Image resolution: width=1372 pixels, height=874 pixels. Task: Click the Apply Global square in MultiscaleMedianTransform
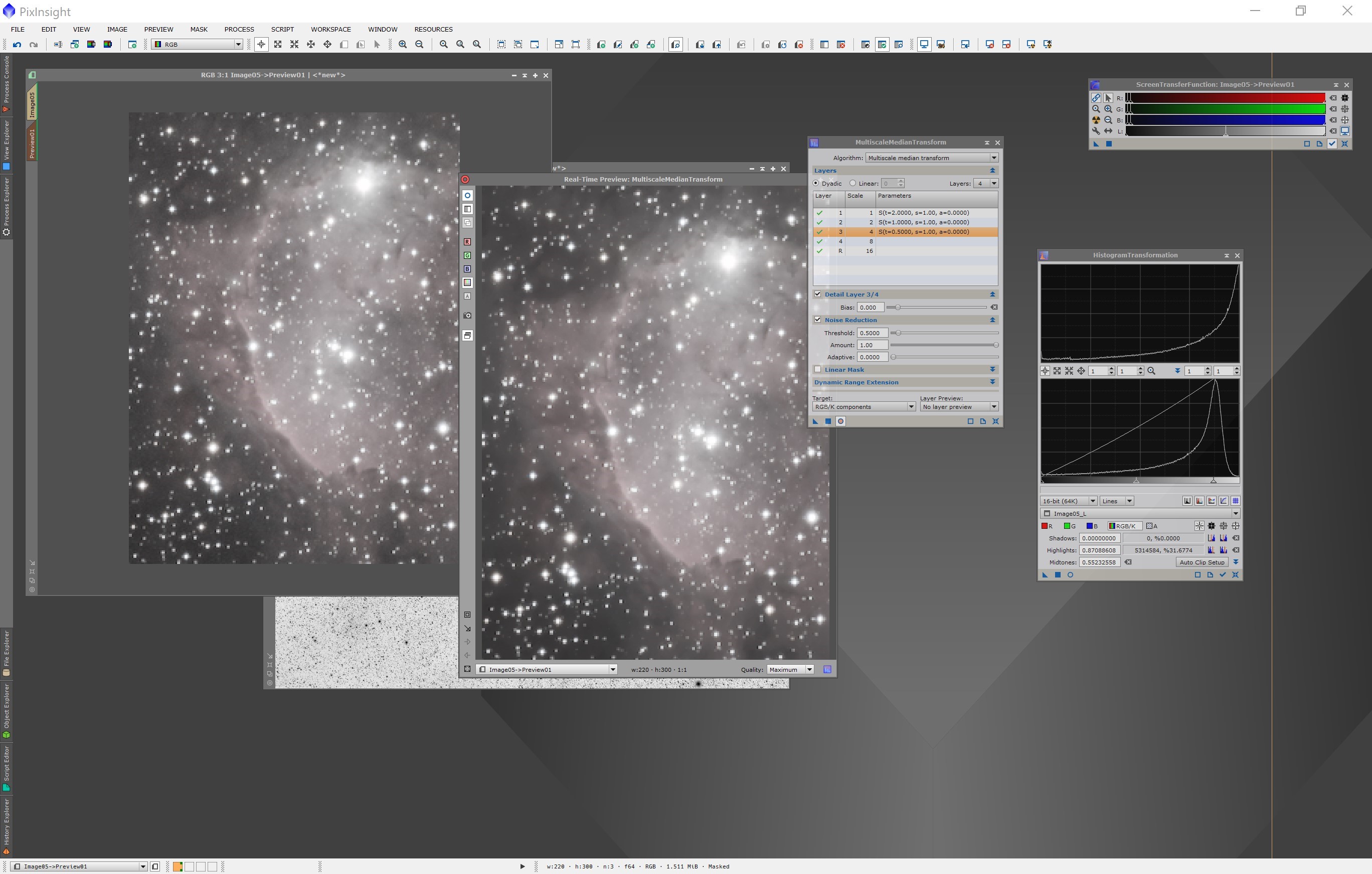(828, 421)
